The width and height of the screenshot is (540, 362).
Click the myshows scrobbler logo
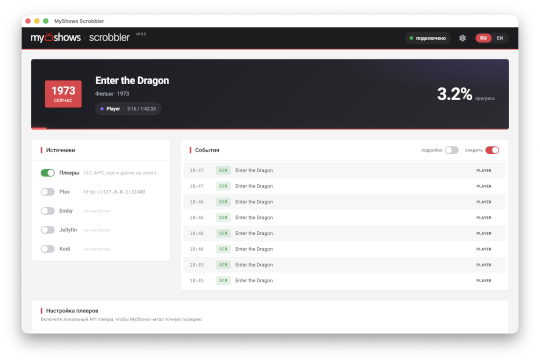tap(80, 37)
